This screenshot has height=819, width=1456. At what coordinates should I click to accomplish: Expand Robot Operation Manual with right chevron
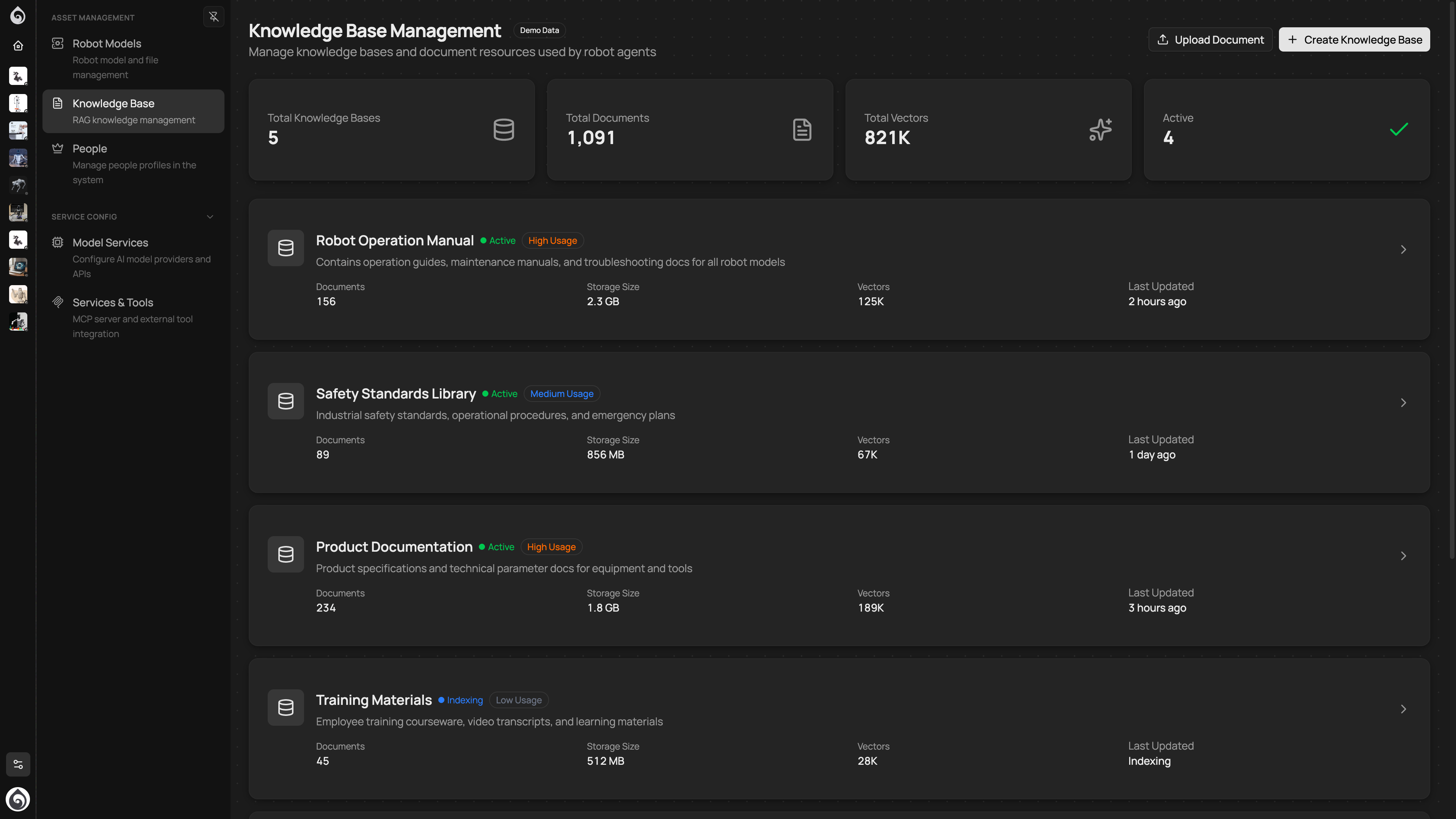pyautogui.click(x=1403, y=250)
